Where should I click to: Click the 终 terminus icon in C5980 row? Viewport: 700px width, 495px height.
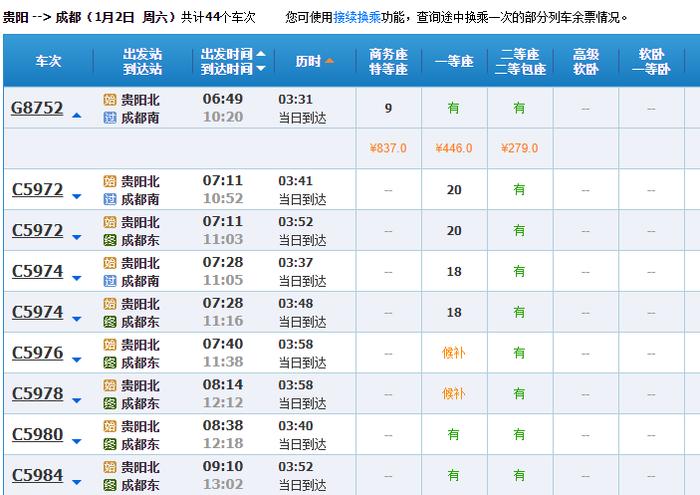[110, 444]
